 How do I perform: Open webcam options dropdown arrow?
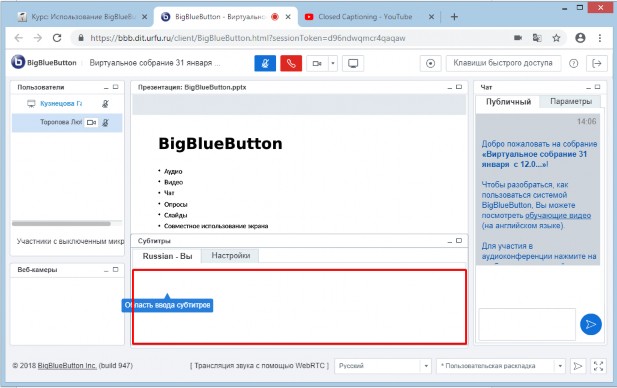[333, 63]
